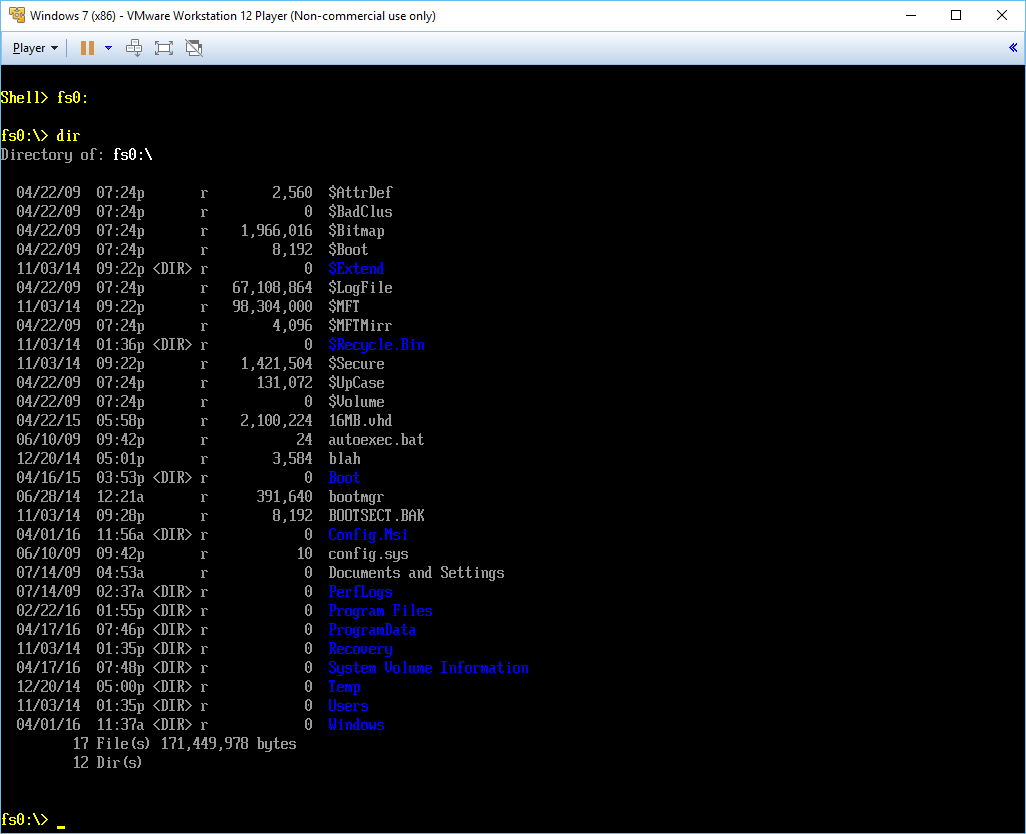This screenshot has height=834, width=1026.
Task: Click the send Ctrl+Alt+Del icon
Action: (x=134, y=48)
